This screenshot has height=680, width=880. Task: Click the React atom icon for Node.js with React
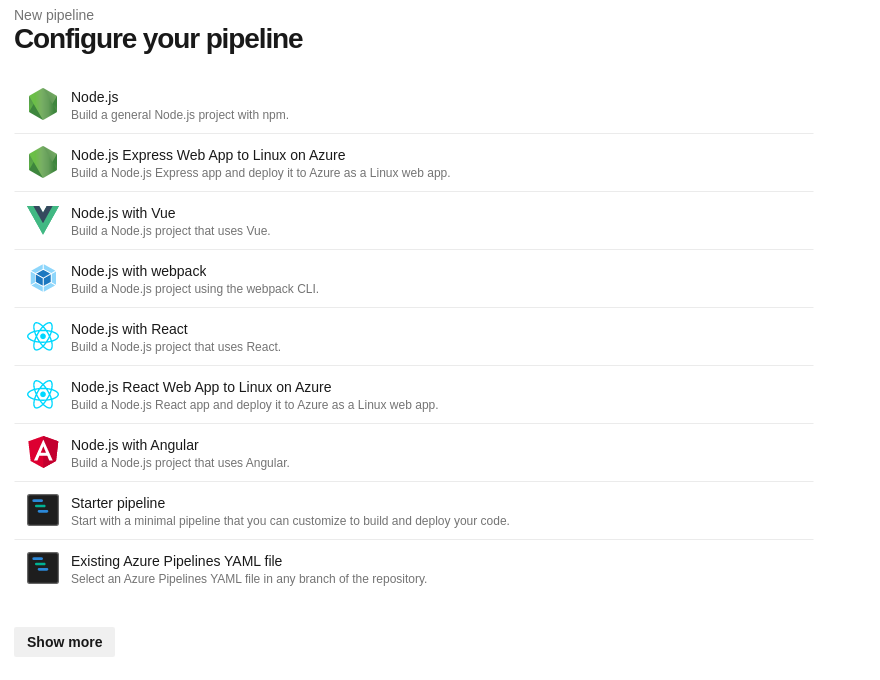point(43,336)
